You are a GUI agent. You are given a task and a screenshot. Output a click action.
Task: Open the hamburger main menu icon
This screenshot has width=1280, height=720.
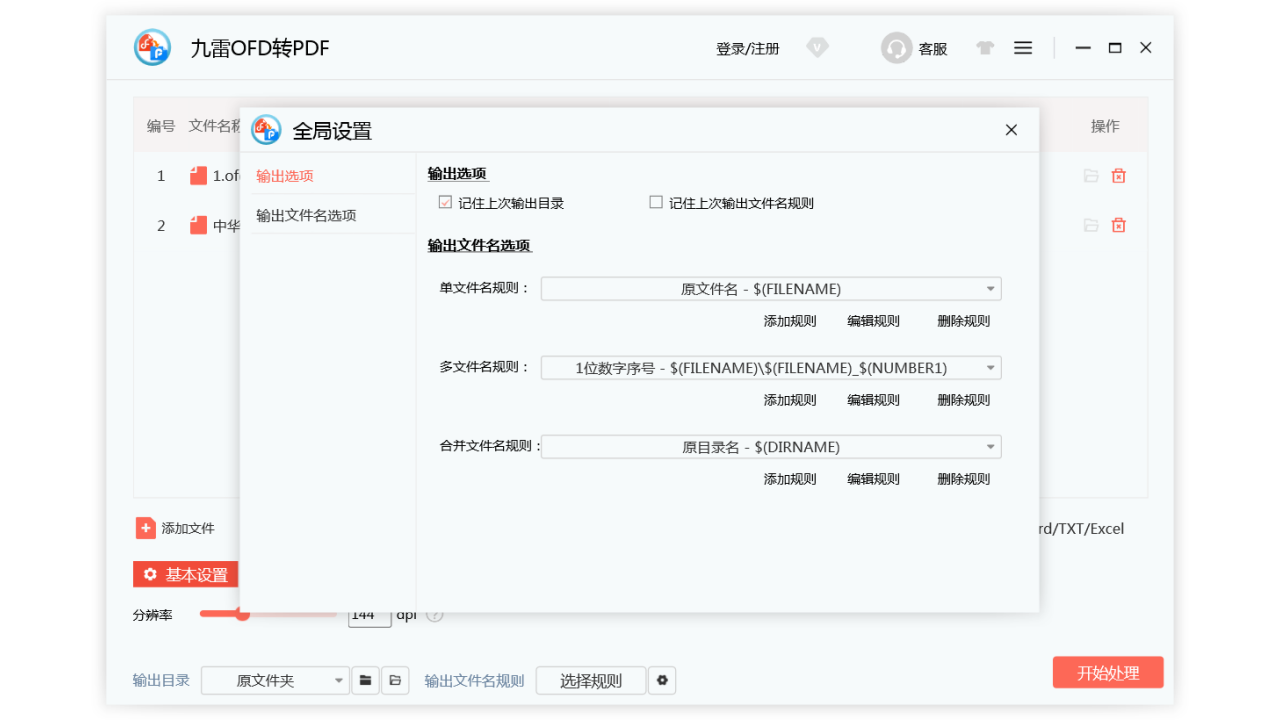pyautogui.click(x=1022, y=47)
